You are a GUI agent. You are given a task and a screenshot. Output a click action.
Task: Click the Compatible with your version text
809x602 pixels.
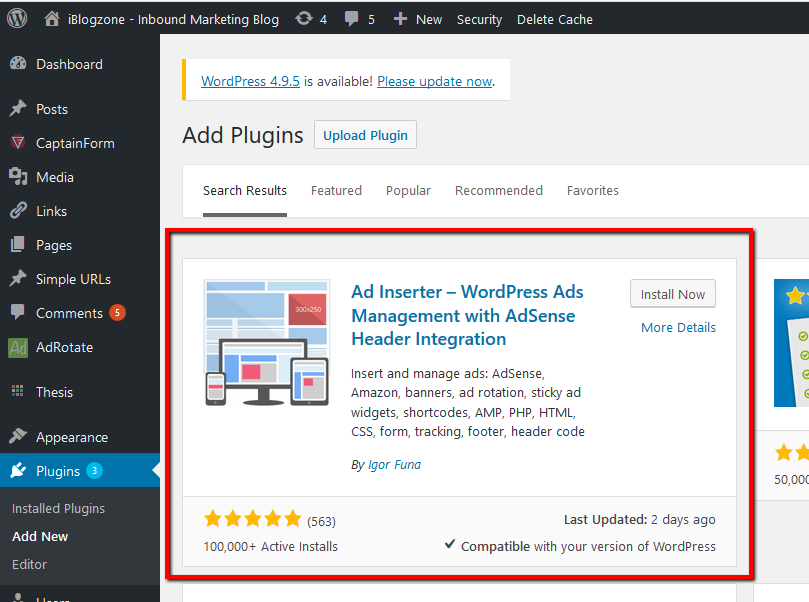point(588,546)
